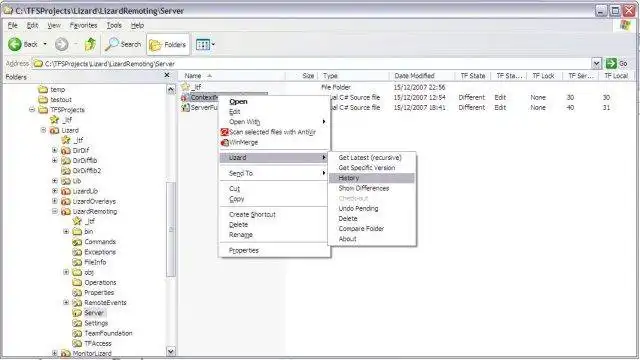The height and width of the screenshot is (360, 640).
Task: Click the grey Forward arrow icon
Action: (x=62, y=44)
